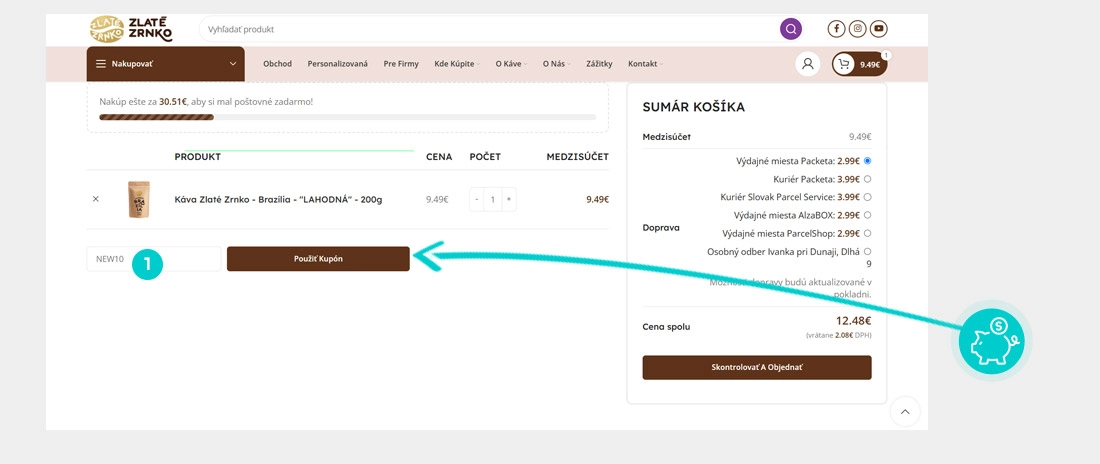1100x464 pixels.
Task: Click the hamburger icon next to Nakupovať
Action: [101, 64]
